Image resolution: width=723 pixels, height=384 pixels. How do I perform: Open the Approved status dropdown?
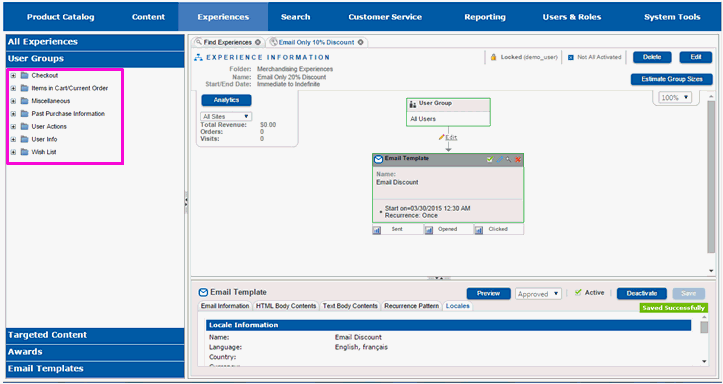click(539, 294)
